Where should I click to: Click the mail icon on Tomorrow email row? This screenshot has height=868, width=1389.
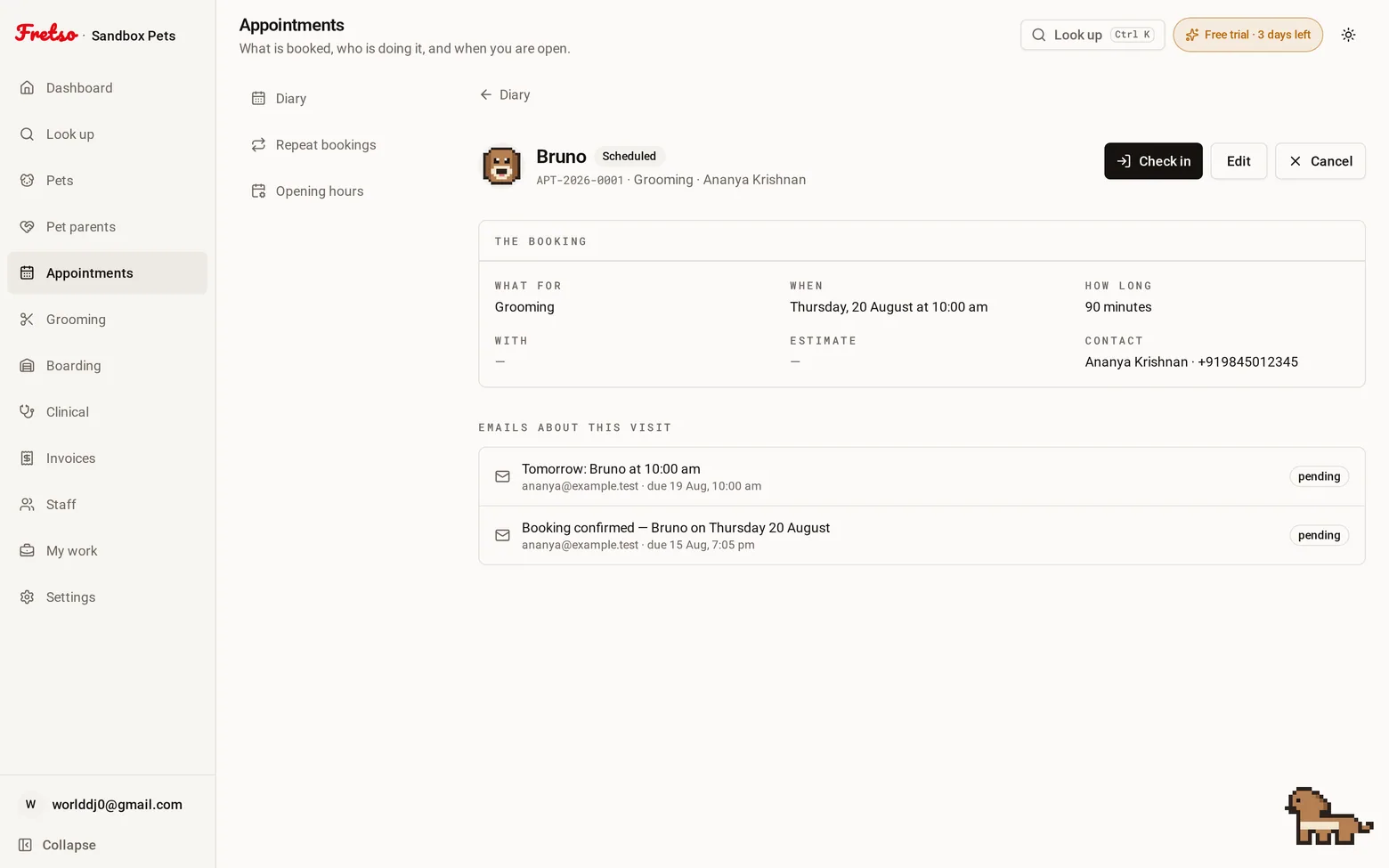(x=502, y=476)
